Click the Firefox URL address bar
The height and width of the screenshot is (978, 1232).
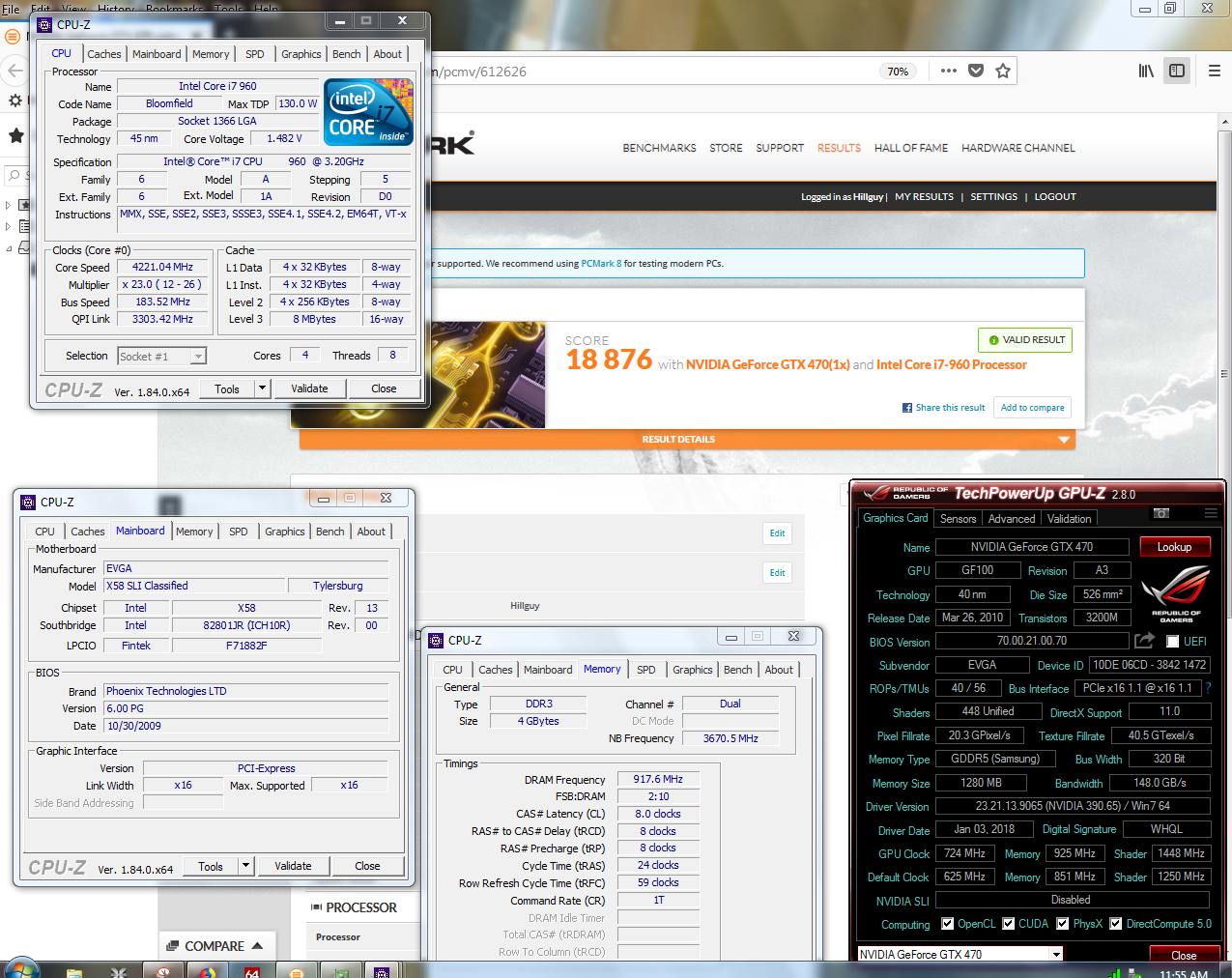652,72
